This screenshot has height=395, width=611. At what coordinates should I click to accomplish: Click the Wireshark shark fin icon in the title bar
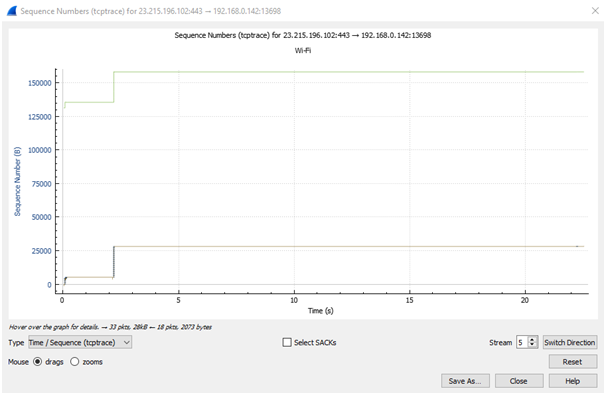tap(12, 11)
